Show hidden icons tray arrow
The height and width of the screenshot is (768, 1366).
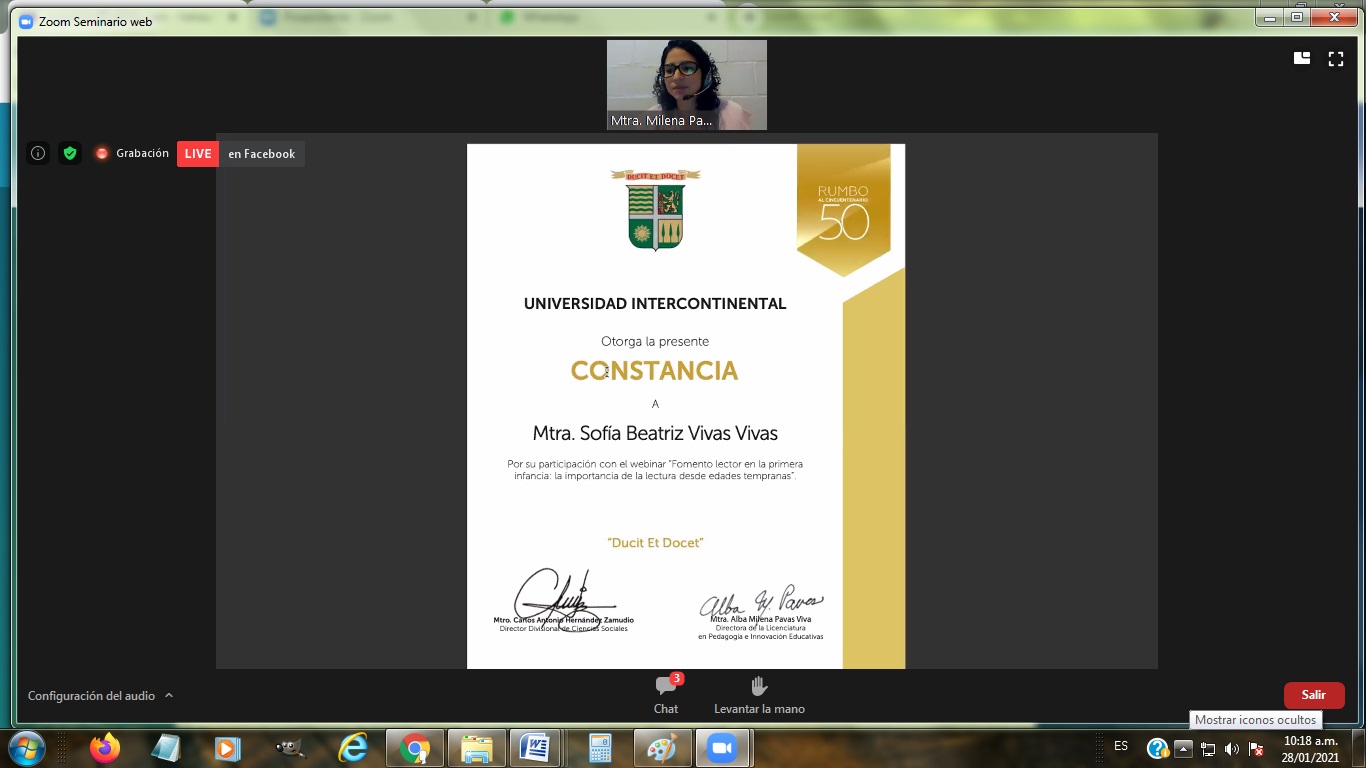click(1183, 748)
